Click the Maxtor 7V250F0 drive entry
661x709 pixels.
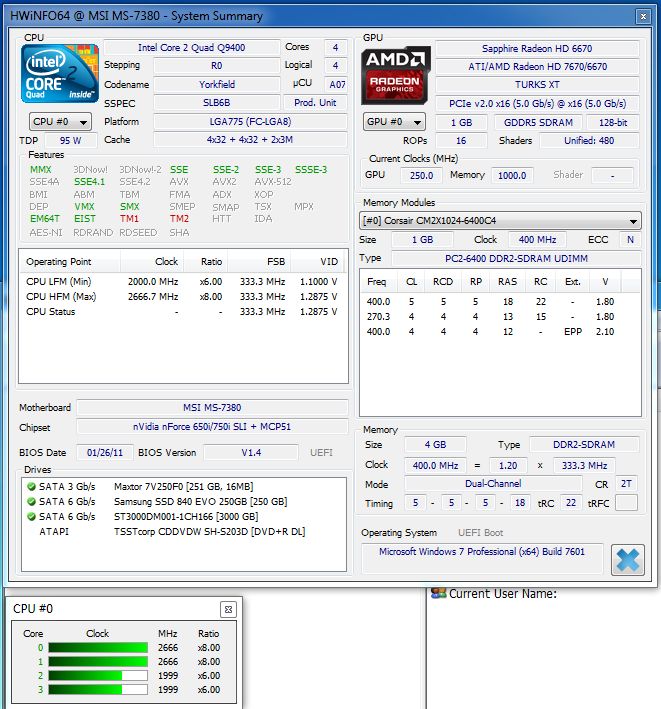(x=184, y=487)
